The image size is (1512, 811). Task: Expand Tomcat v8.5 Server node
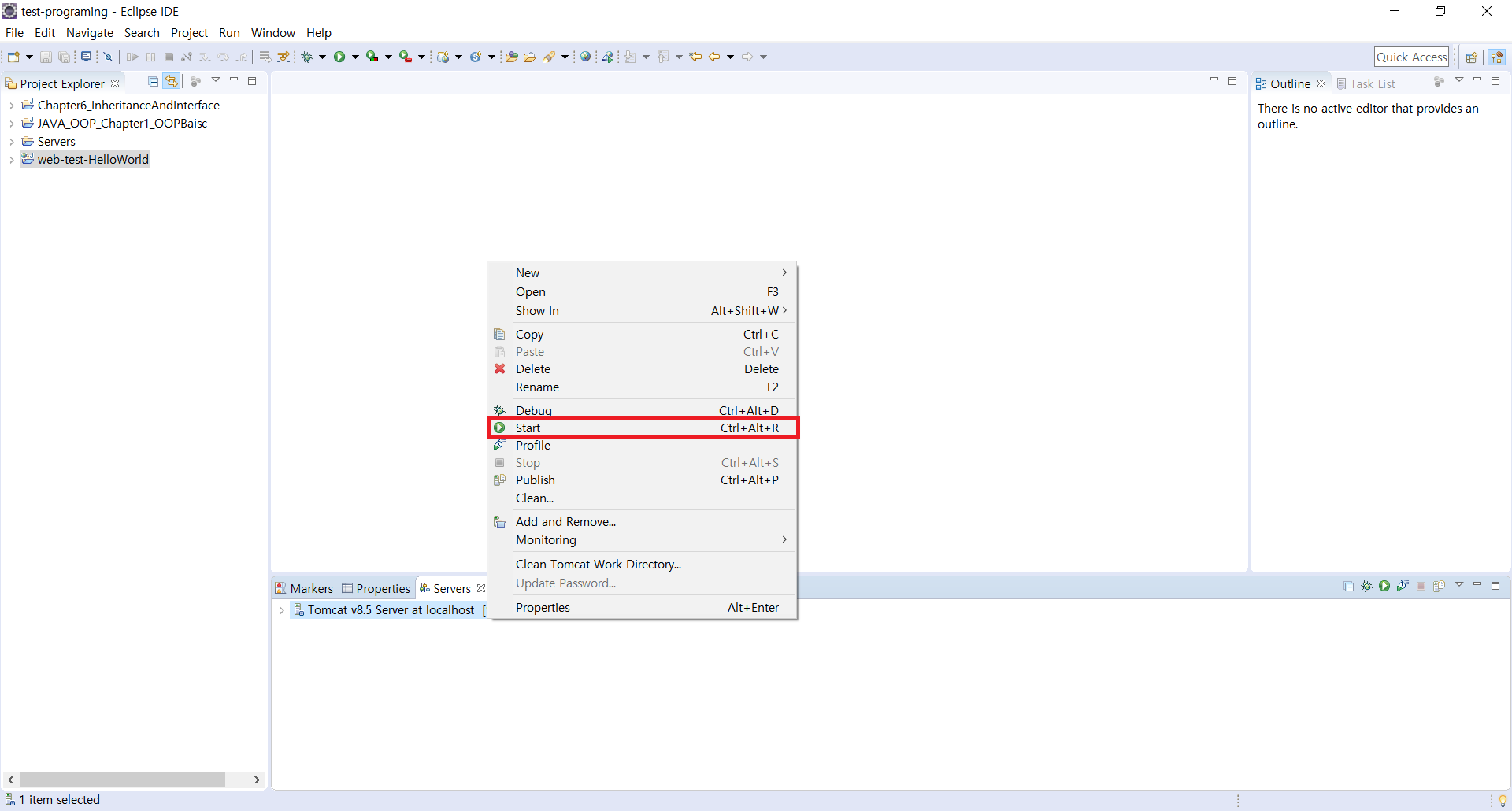coord(282,610)
